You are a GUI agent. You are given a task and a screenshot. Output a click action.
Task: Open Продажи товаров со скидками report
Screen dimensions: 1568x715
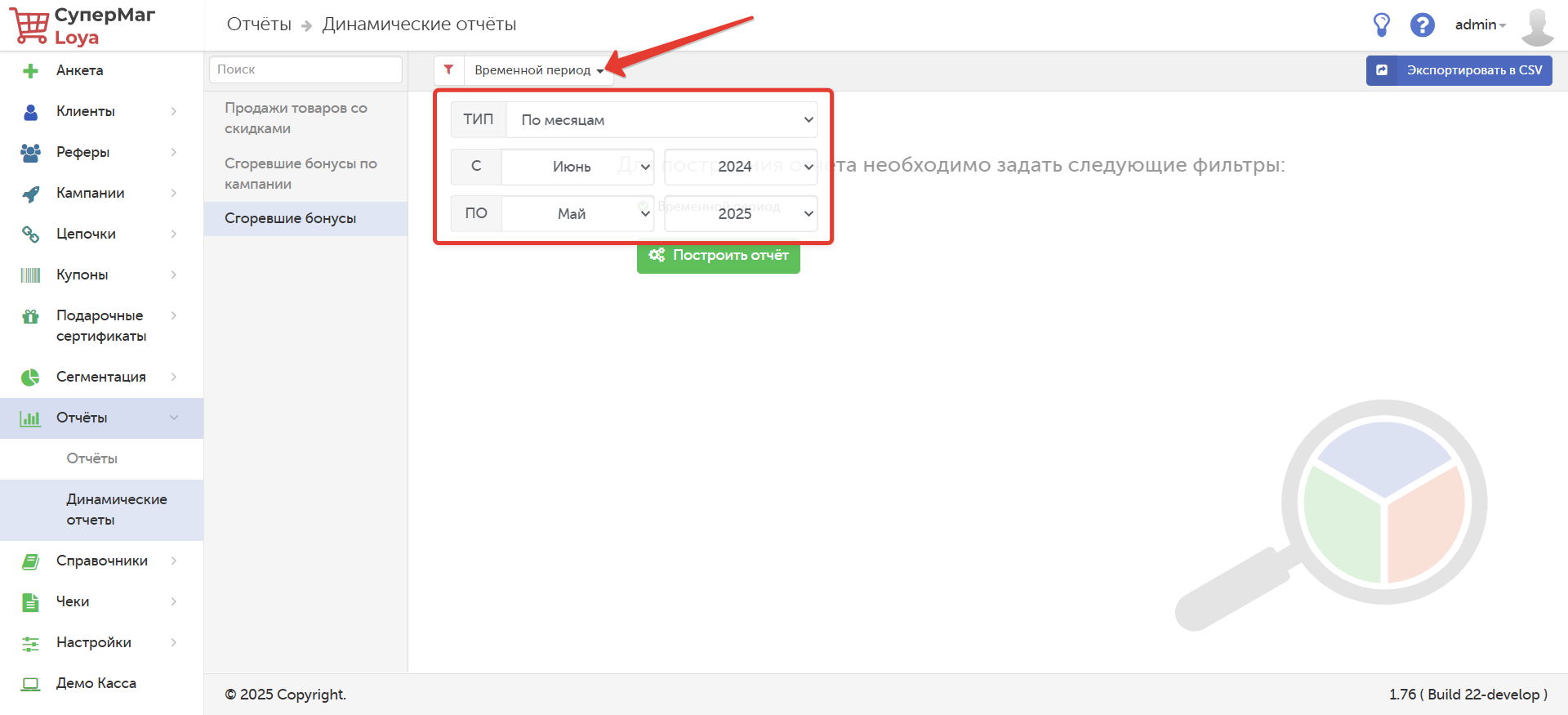pyautogui.click(x=296, y=118)
